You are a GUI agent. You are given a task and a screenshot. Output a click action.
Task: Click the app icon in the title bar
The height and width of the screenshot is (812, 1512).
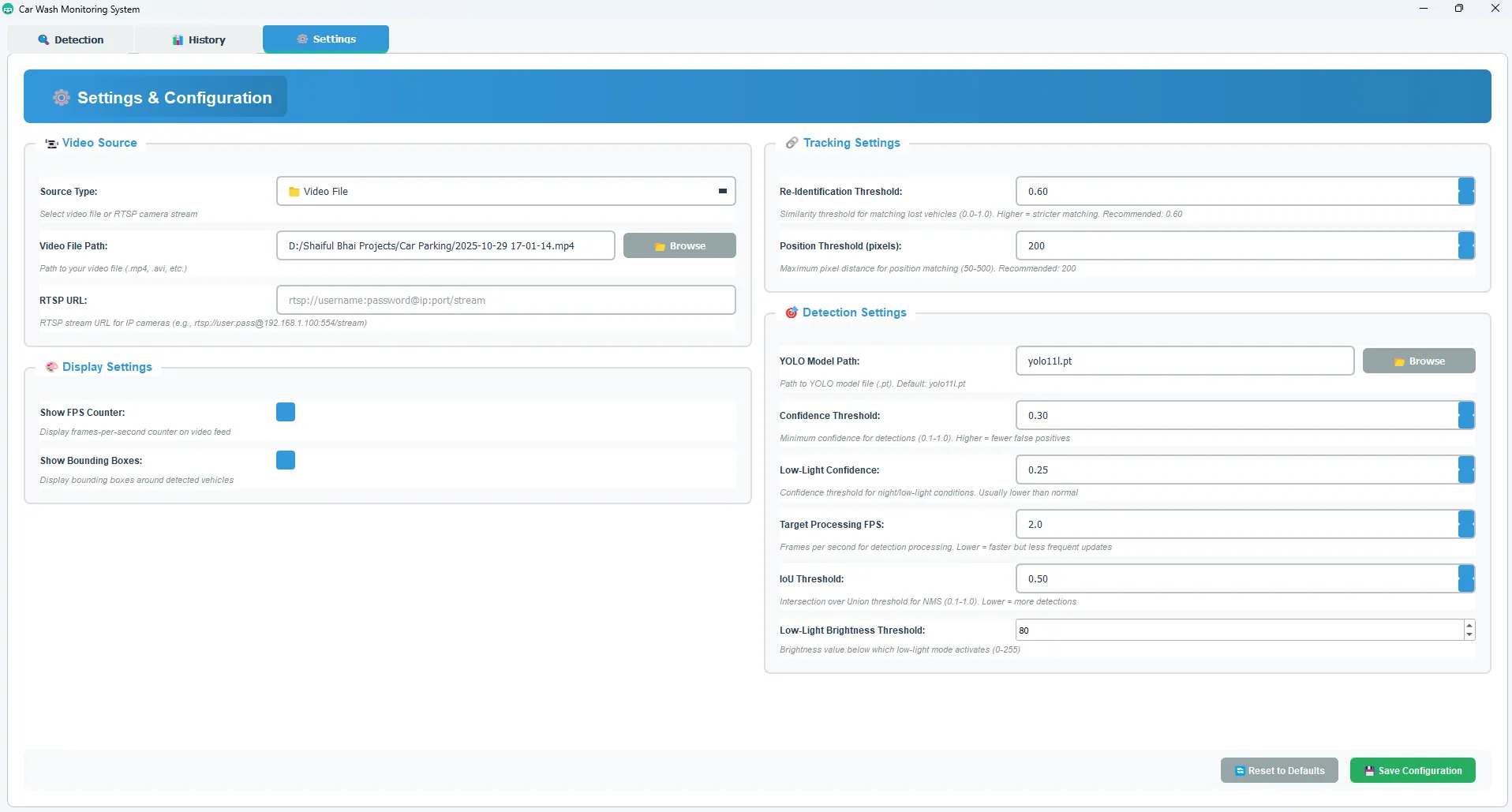8,9
